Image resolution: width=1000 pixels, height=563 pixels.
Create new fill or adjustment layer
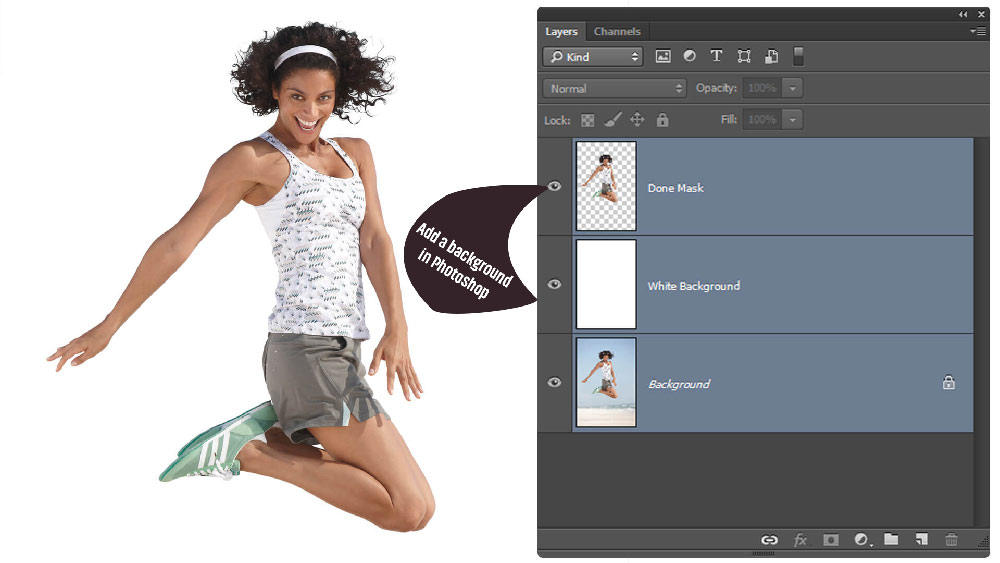[x=862, y=540]
